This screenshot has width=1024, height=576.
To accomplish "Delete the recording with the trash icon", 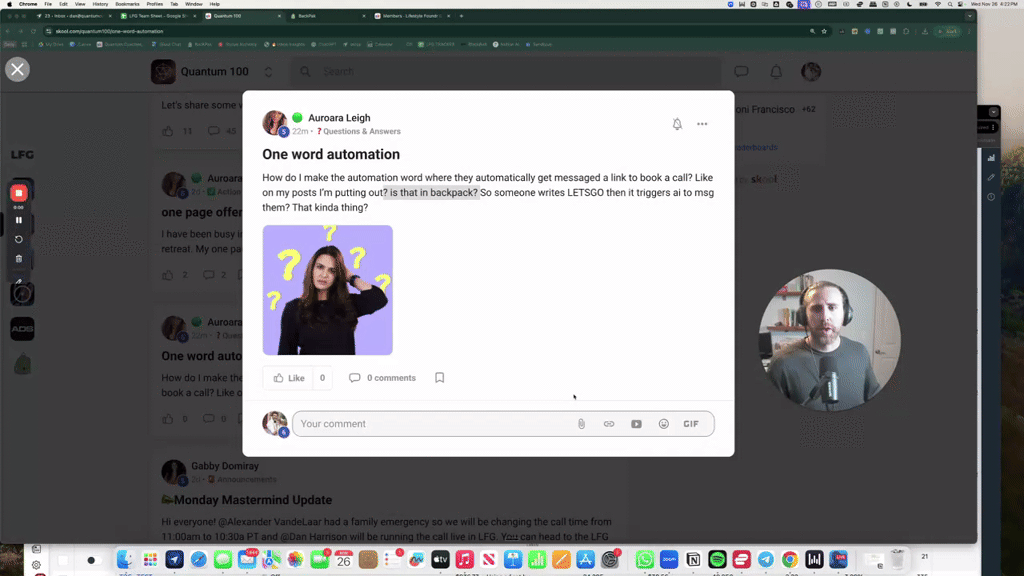I will [x=21, y=258].
